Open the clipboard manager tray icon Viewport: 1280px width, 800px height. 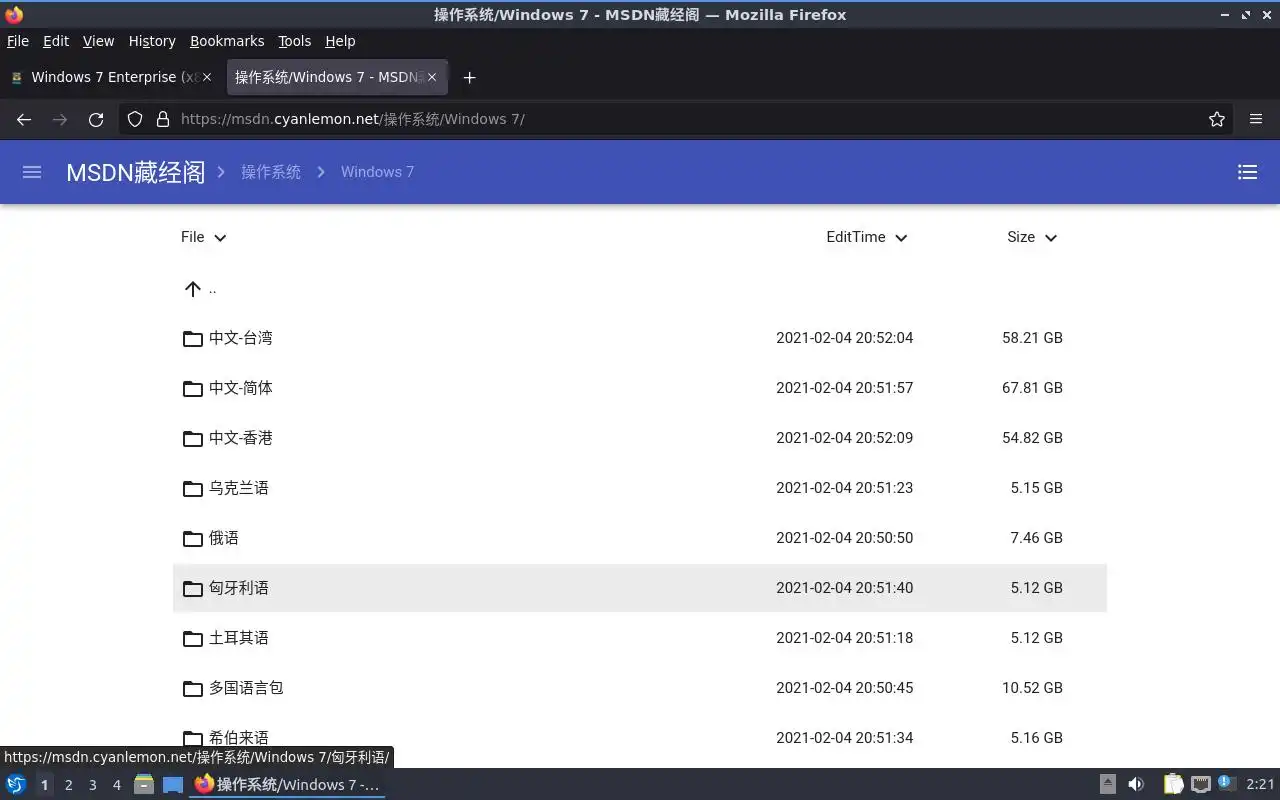[x=1173, y=784]
